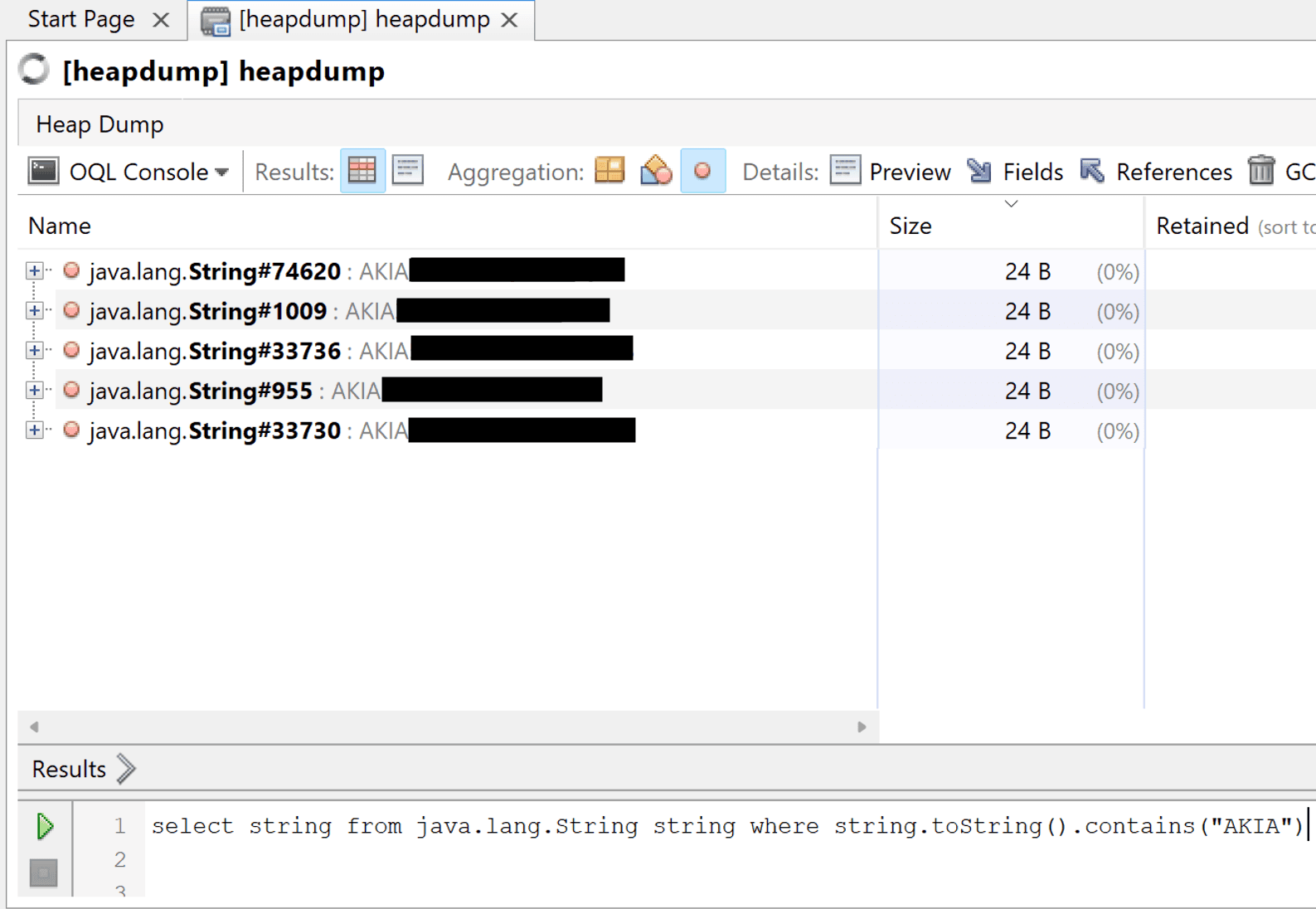Viewport: 1316px width, 909px height.
Task: Click the 24 B size of String#74620
Action: click(1028, 272)
